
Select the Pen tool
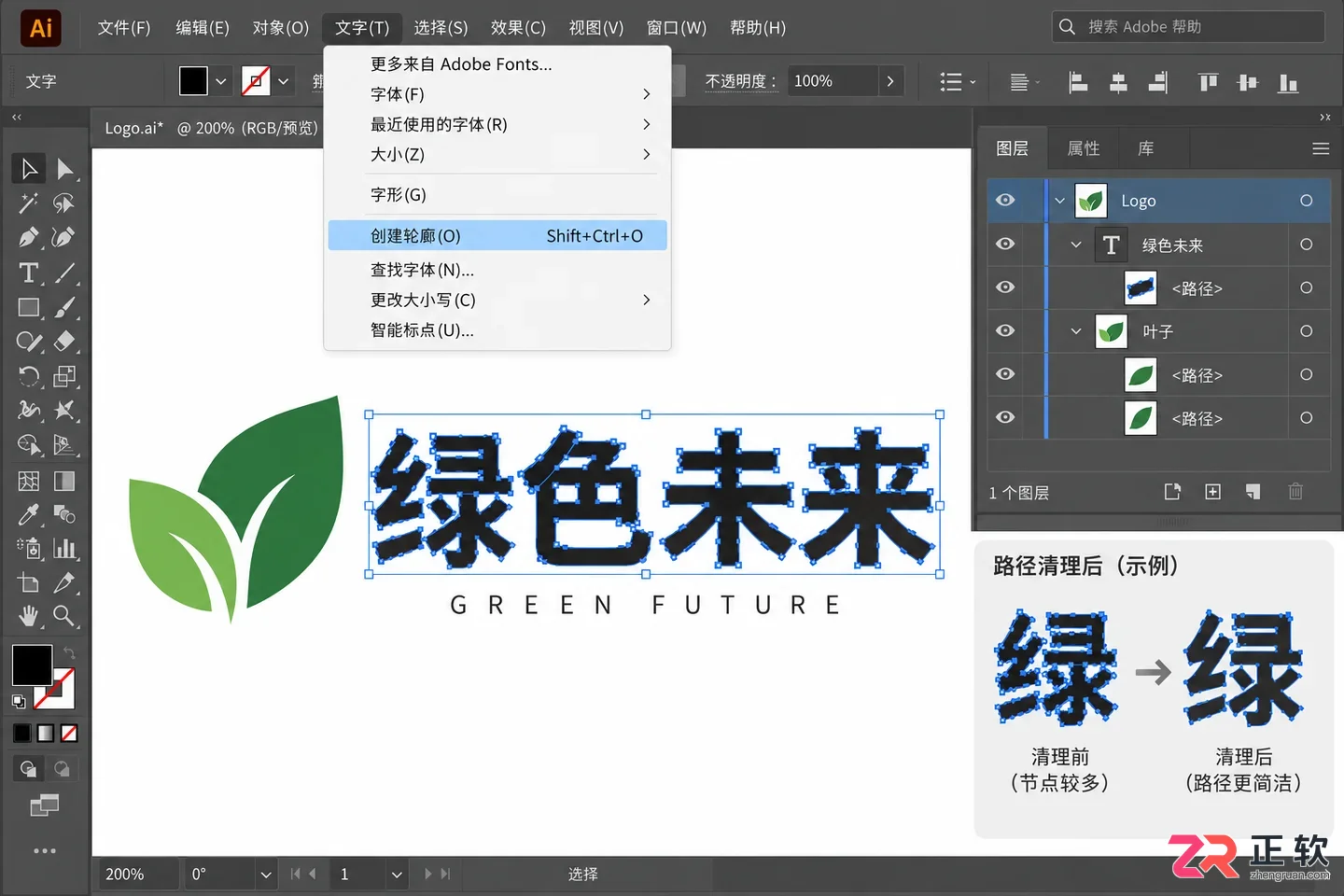tap(29, 238)
